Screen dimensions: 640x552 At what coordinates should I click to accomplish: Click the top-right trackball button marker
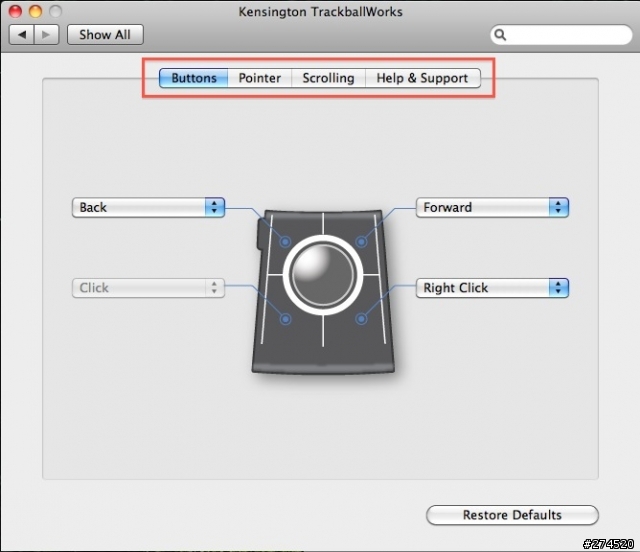361,242
